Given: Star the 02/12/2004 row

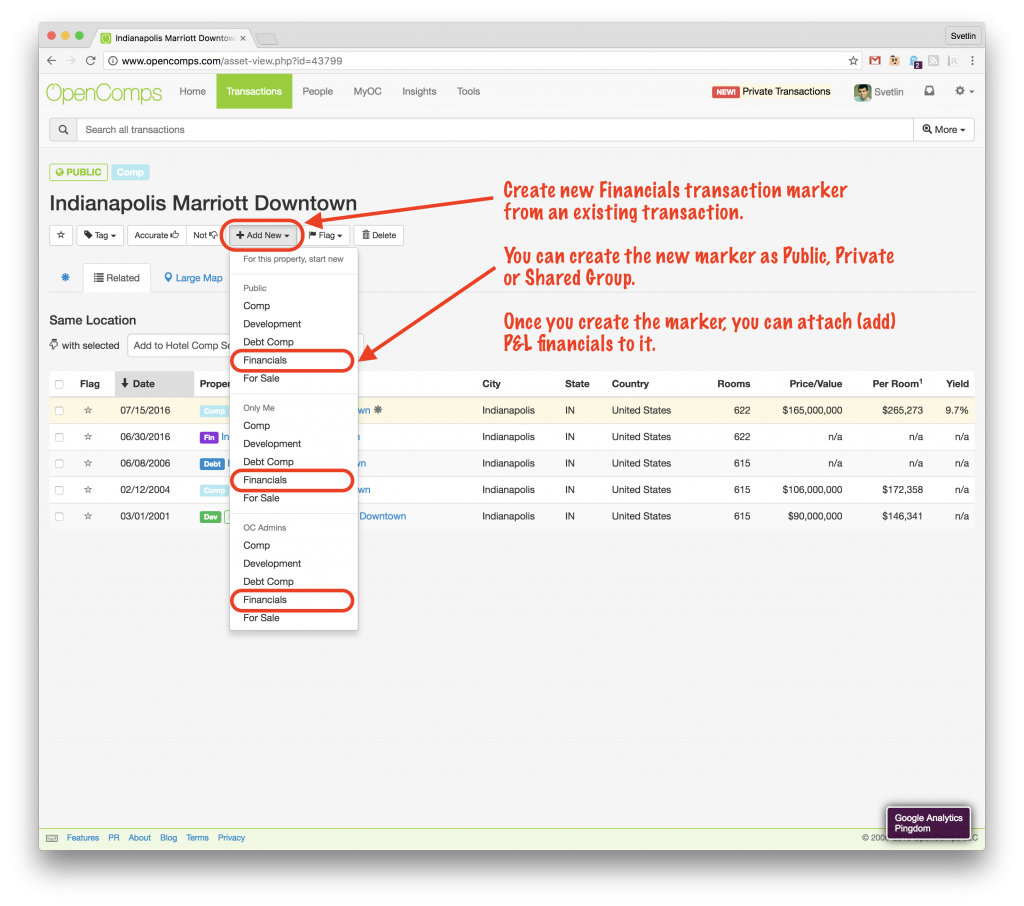Looking at the screenshot, I should tap(88, 489).
